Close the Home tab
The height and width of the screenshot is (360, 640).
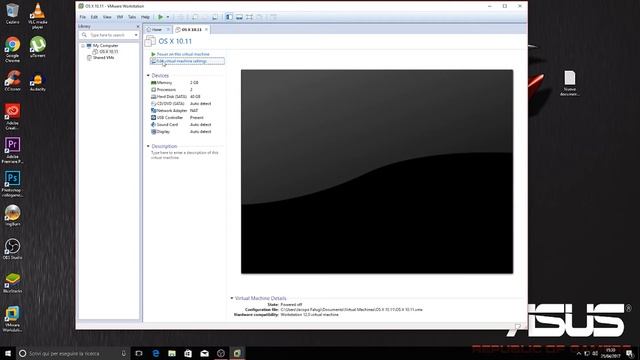pos(168,29)
